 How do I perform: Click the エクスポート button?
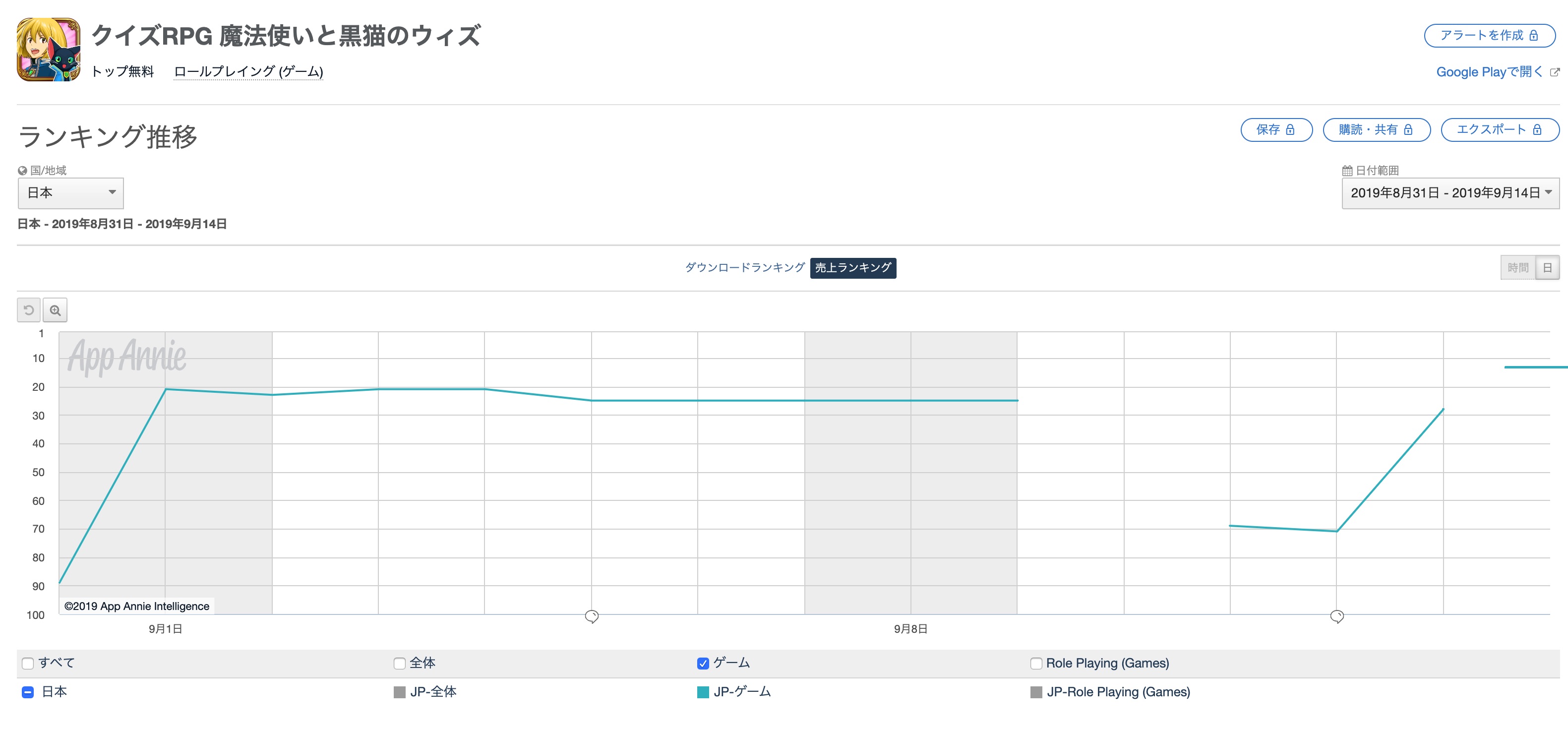(x=1500, y=129)
